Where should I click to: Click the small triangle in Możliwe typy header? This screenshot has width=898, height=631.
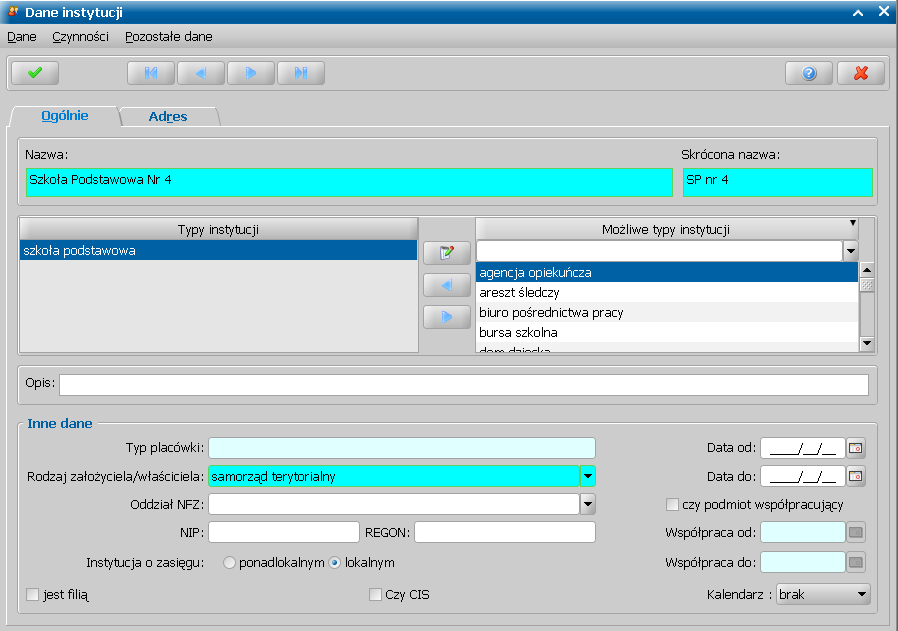[853, 223]
